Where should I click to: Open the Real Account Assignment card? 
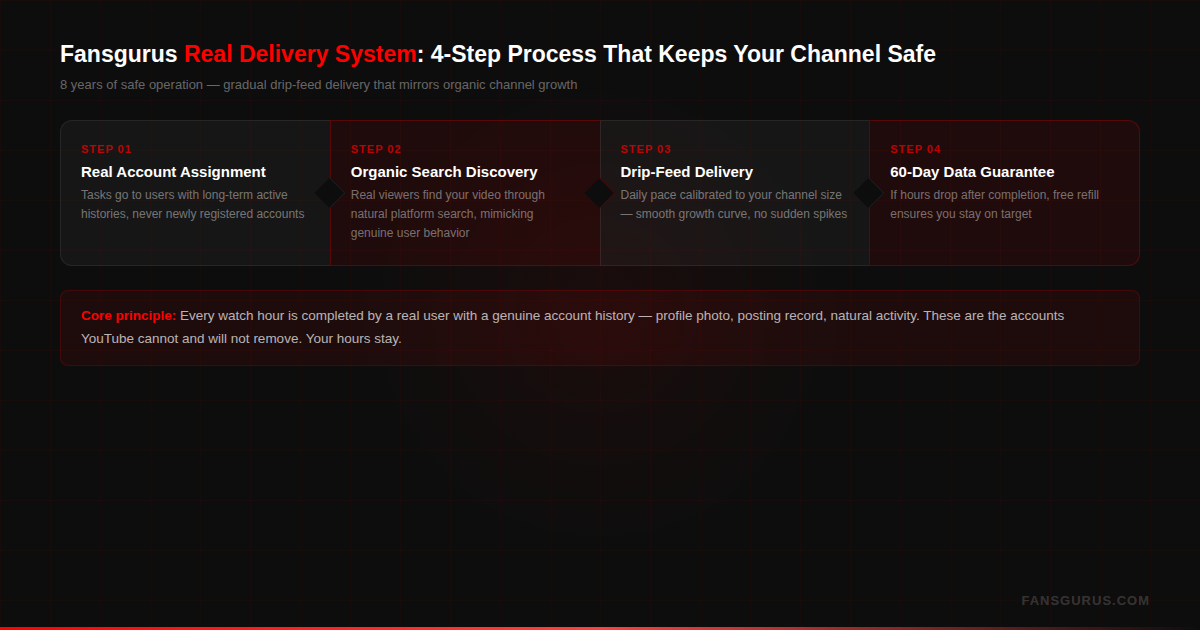[x=195, y=192]
